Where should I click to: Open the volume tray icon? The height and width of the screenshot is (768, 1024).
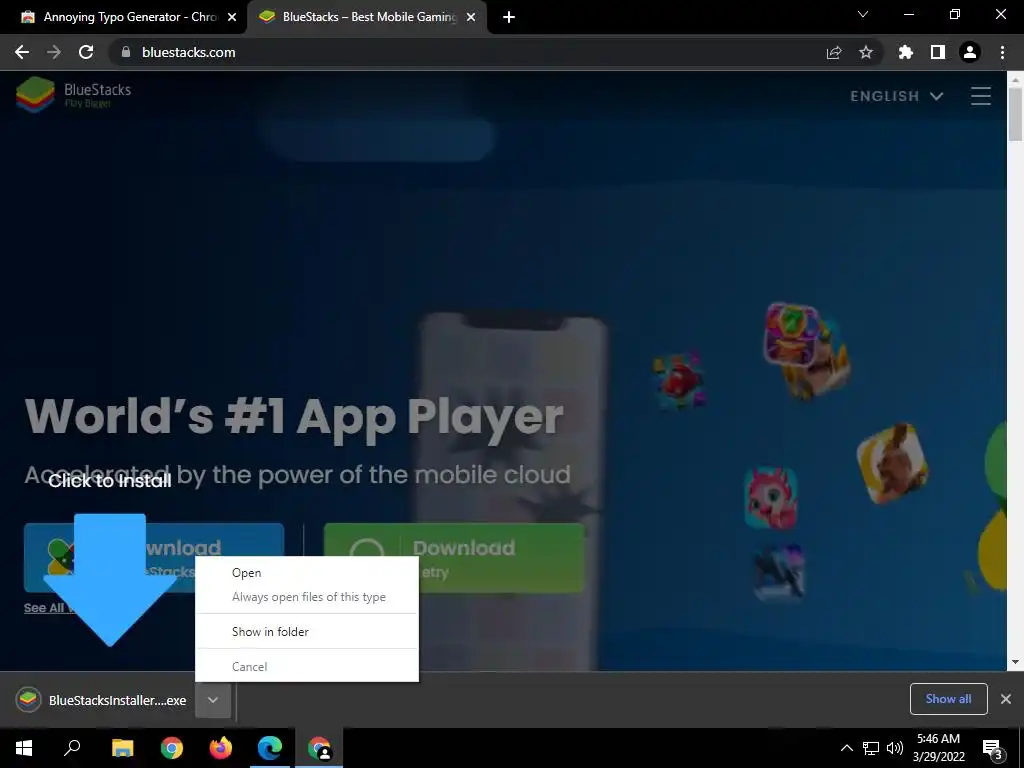pos(895,748)
